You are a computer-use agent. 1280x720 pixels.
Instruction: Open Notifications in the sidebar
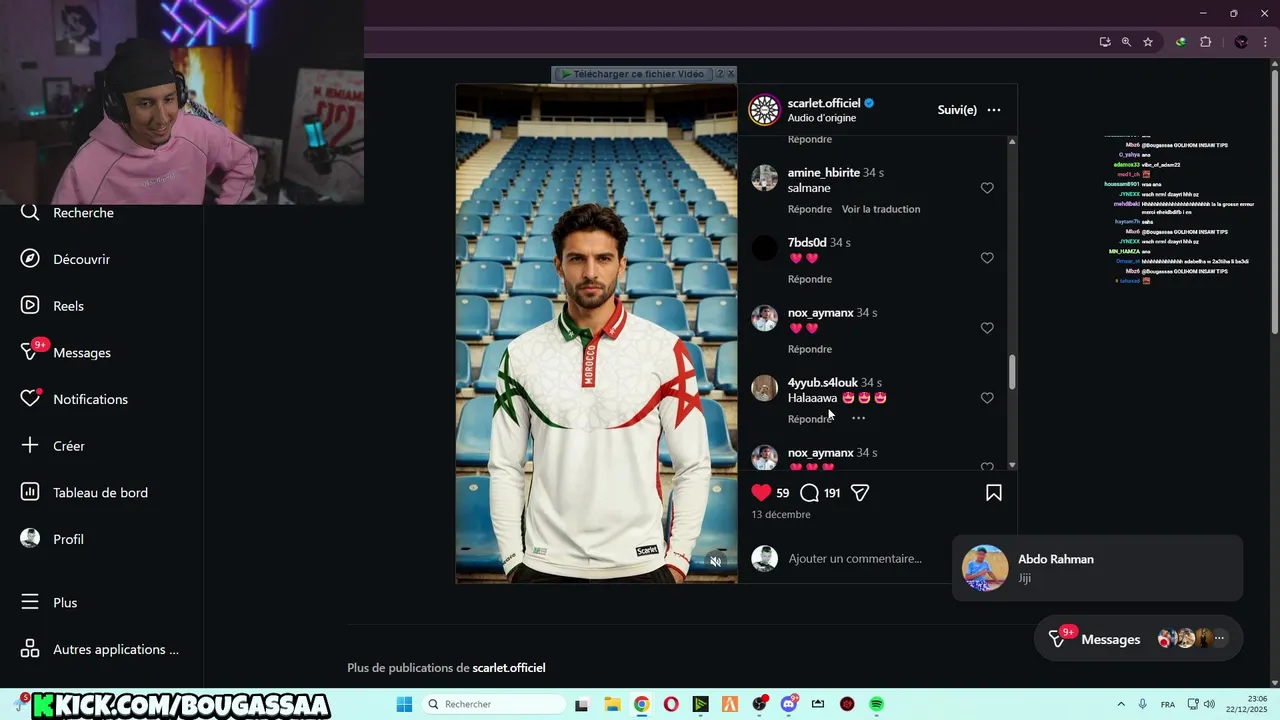point(75,399)
